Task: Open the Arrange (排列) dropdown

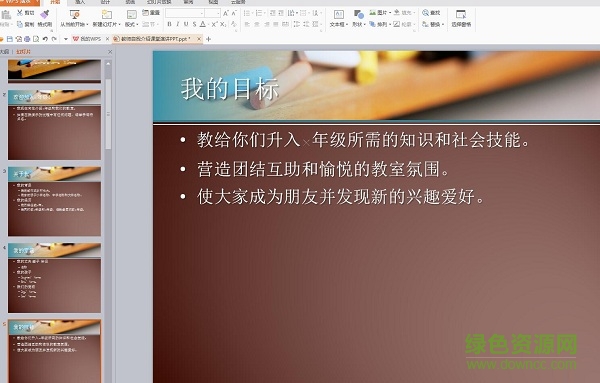Action: point(379,24)
